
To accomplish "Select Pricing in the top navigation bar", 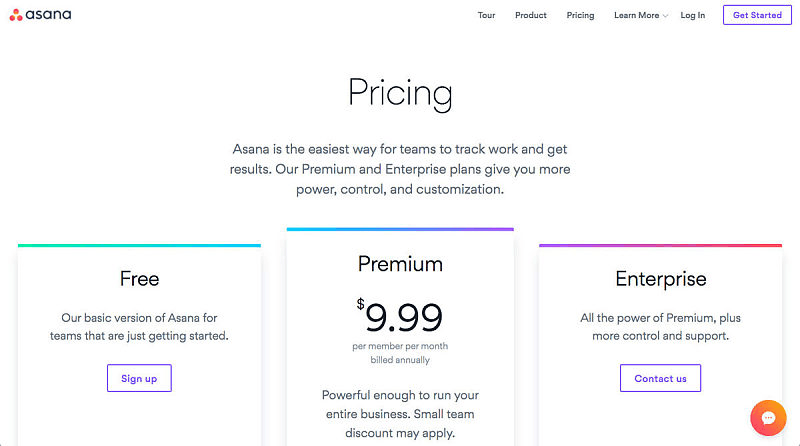I will click(x=580, y=16).
